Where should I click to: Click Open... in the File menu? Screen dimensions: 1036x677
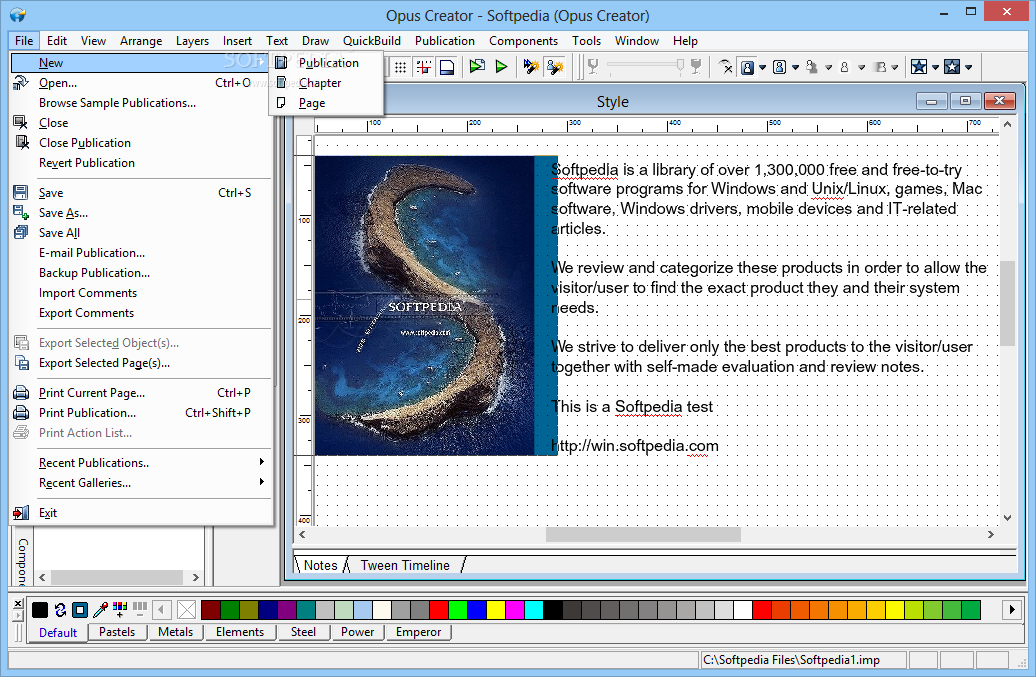(x=141, y=83)
